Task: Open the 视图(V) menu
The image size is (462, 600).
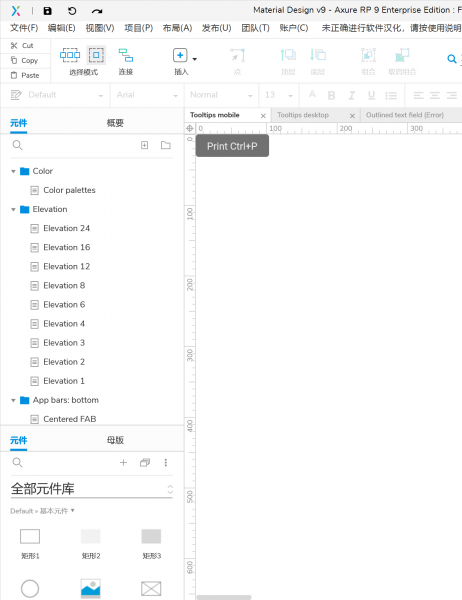Action: pyautogui.click(x=100, y=28)
